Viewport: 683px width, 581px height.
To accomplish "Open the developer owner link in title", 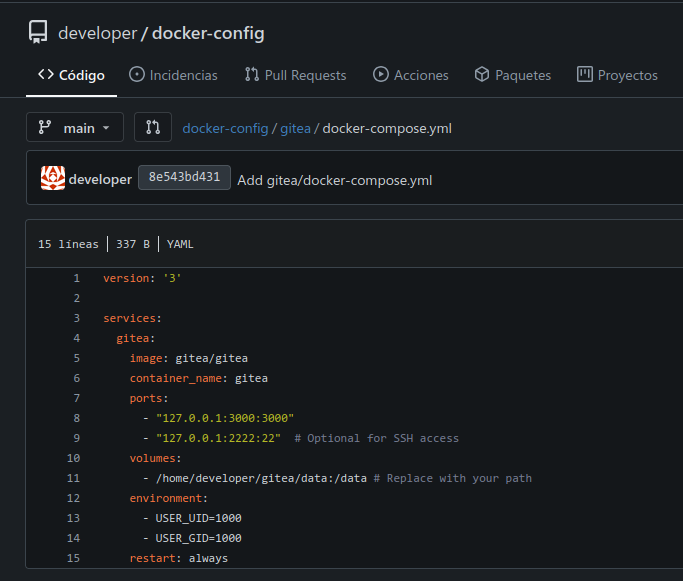I will (97, 33).
